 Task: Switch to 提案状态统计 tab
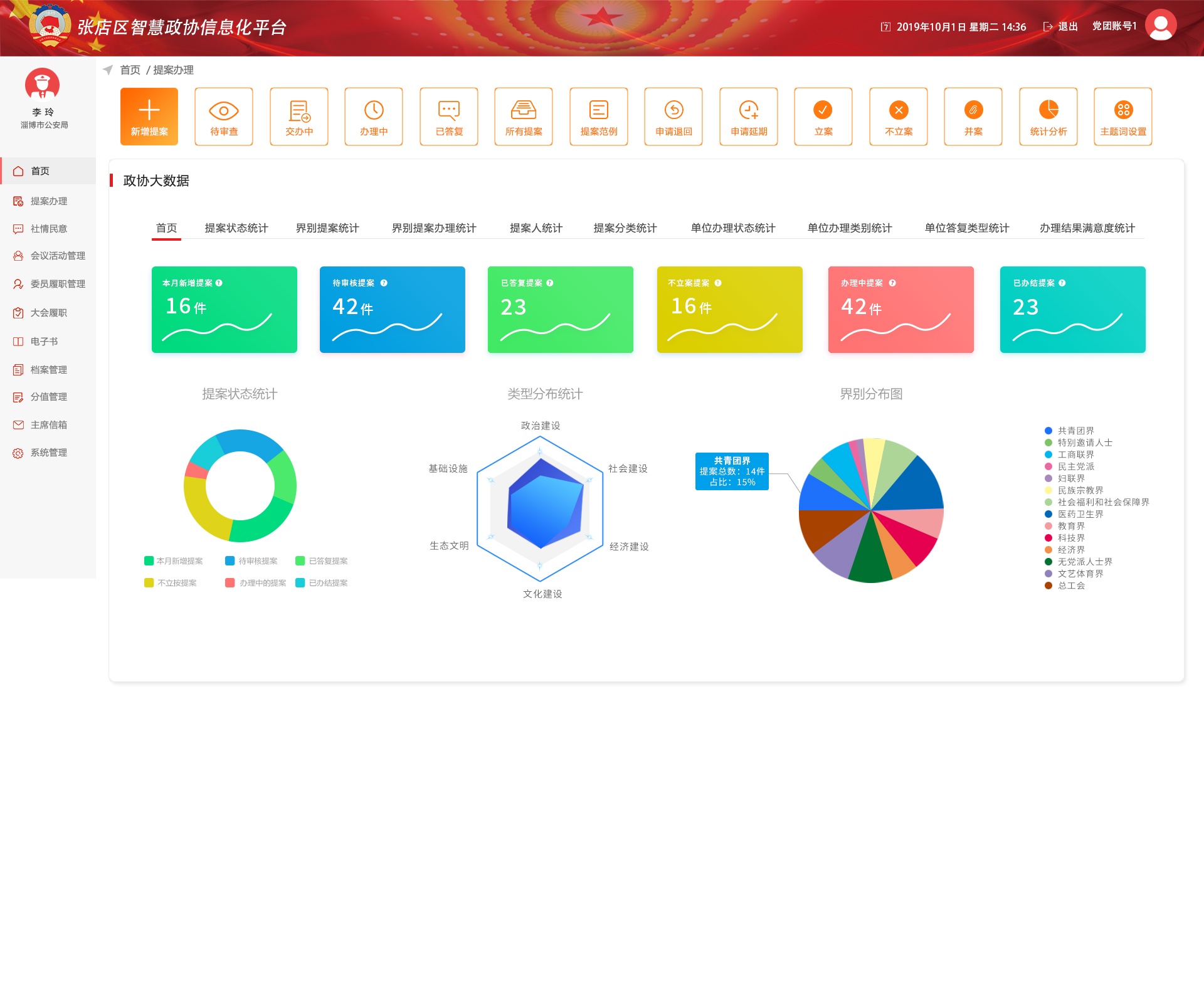pos(236,228)
